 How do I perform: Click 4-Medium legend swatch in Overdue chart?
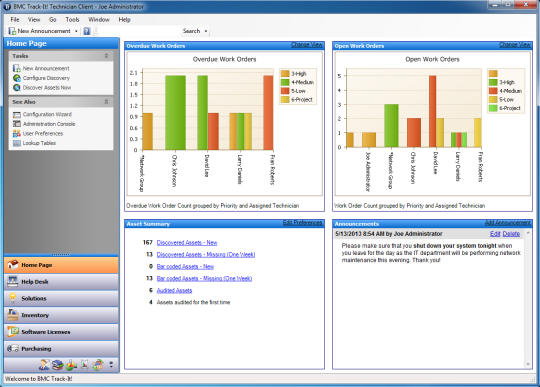(x=285, y=82)
